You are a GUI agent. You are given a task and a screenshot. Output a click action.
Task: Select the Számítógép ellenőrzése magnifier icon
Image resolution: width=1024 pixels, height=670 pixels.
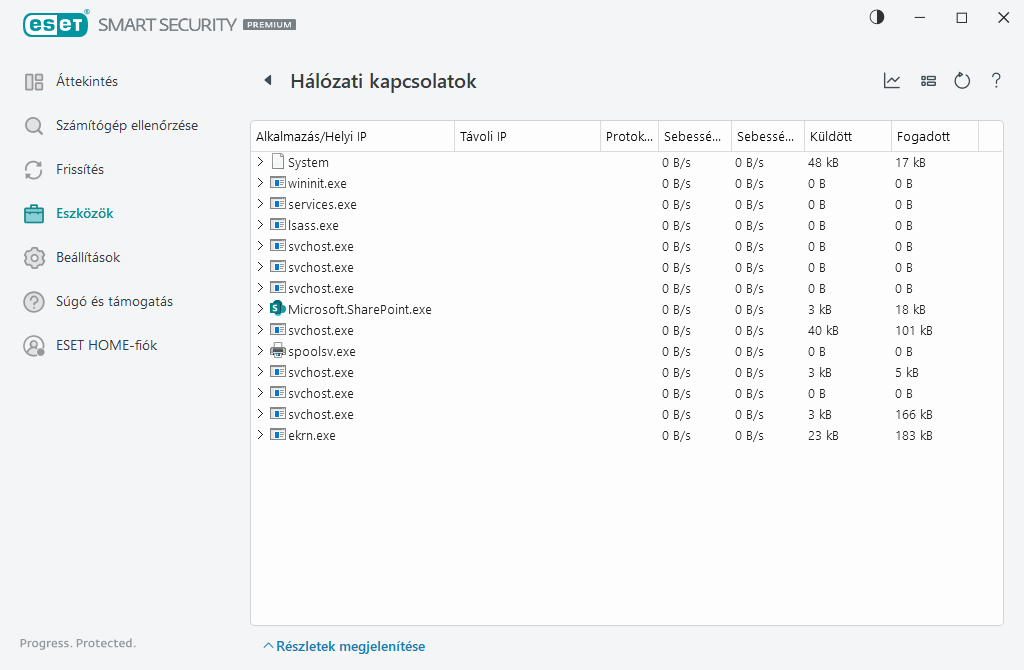[32, 125]
